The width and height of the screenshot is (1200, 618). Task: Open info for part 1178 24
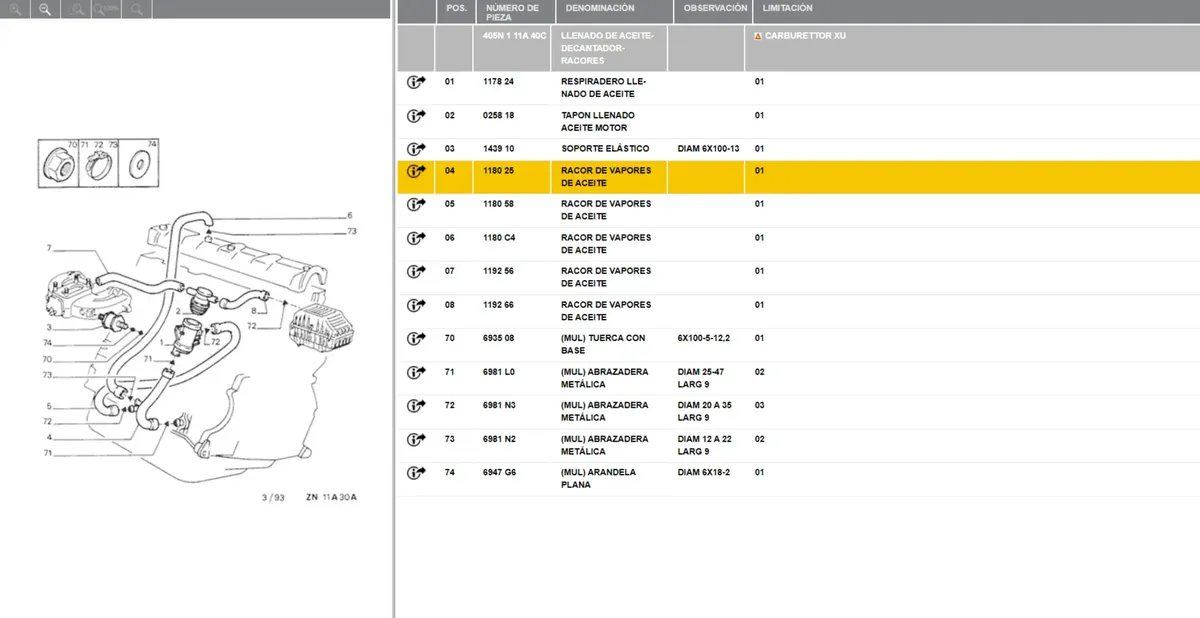(x=416, y=82)
